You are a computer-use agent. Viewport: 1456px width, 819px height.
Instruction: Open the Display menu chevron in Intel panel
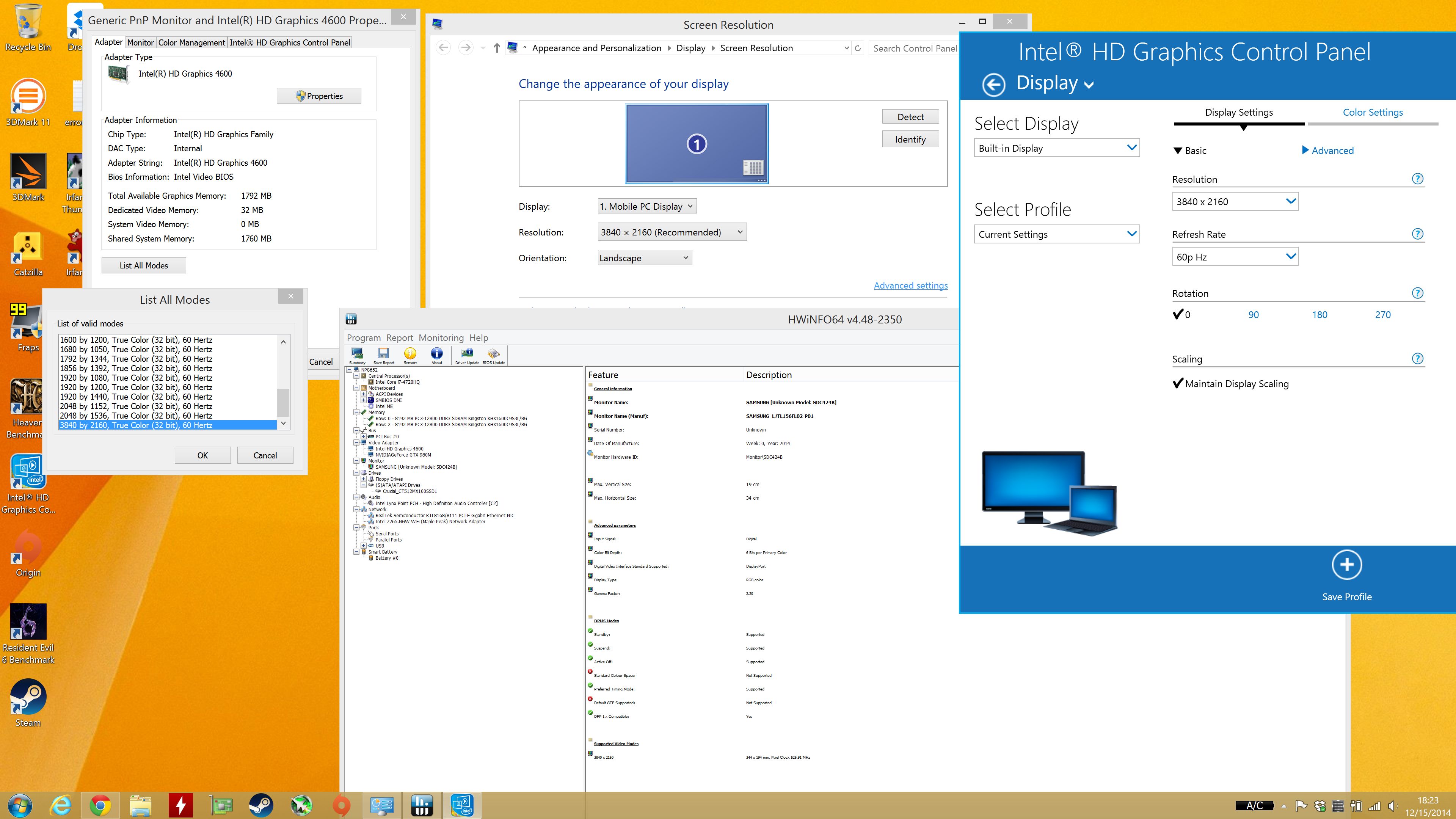pos(1089,85)
